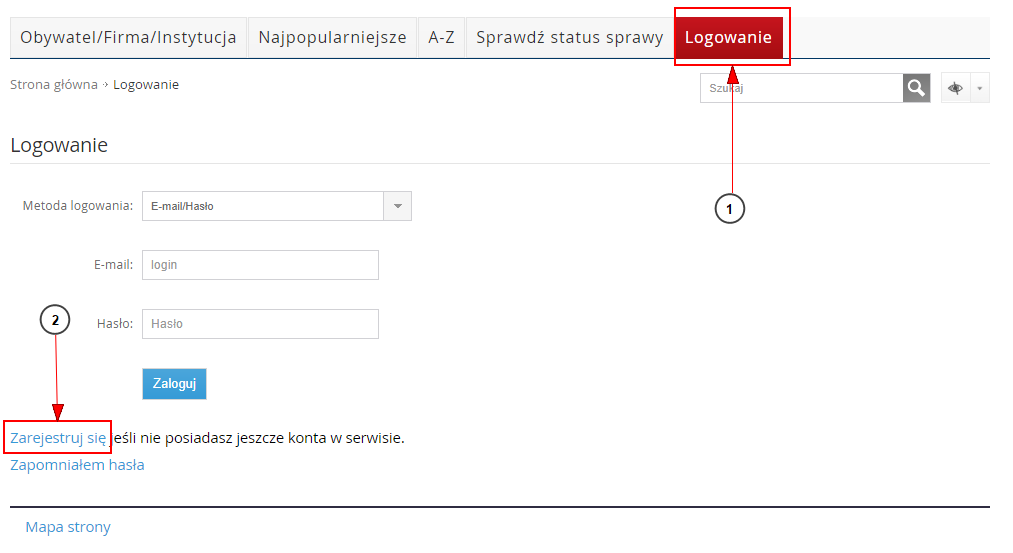Follow the Strona główna breadcrumb link
This screenshot has height=553, width=1013.
[x=54, y=85]
